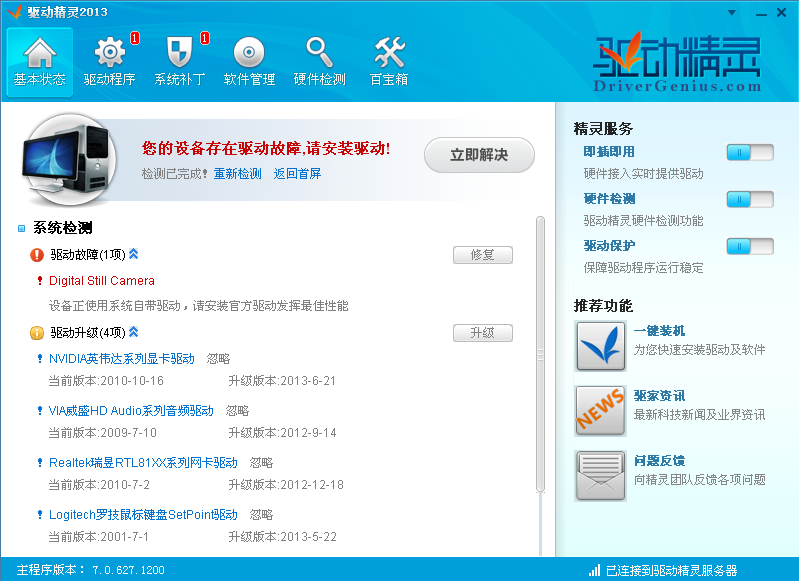799x581 pixels.
Task: Open the 一键装机 link
Action: [659, 331]
